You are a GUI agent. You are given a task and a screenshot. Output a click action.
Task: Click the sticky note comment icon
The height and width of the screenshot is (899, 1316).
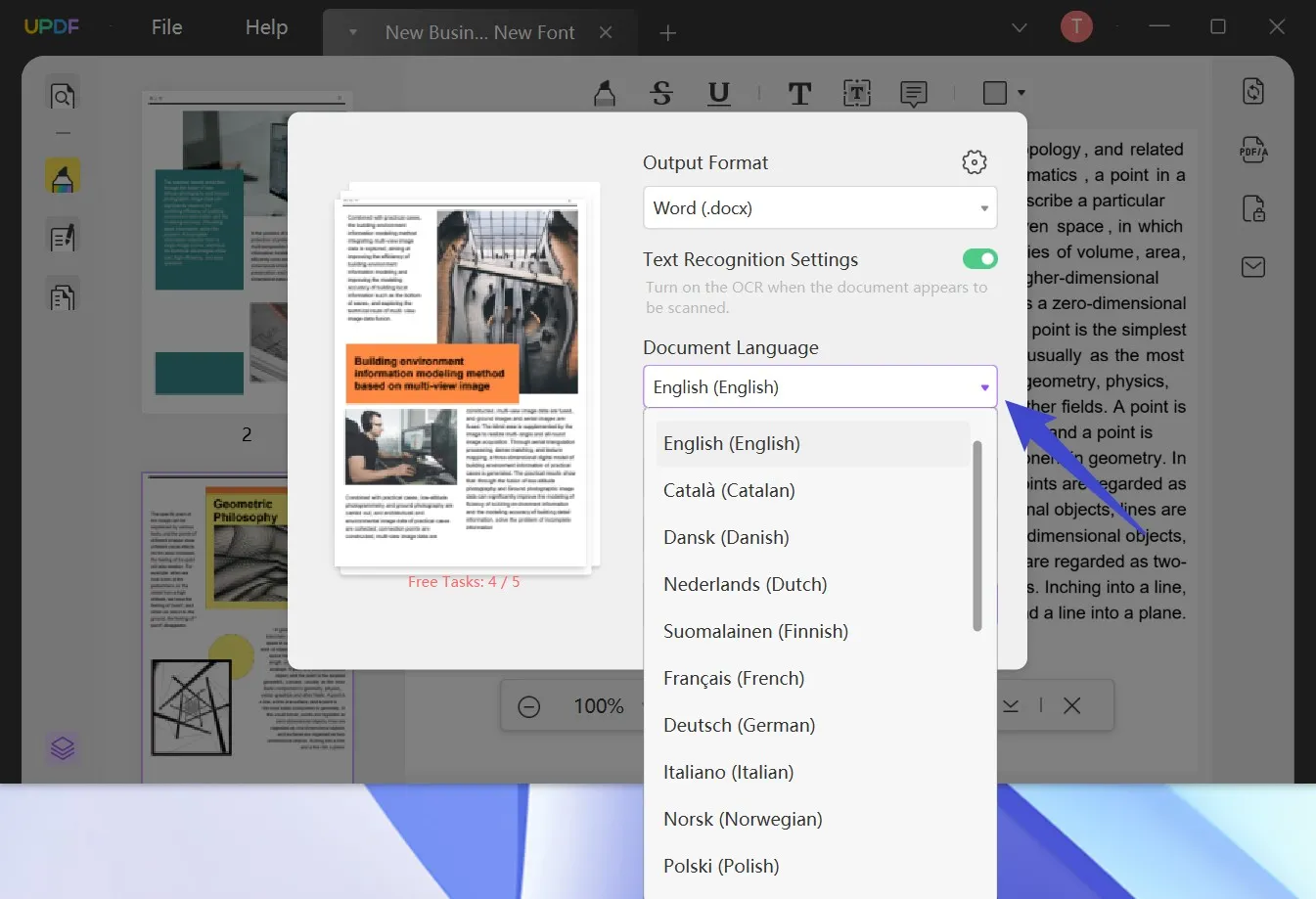pos(913,93)
